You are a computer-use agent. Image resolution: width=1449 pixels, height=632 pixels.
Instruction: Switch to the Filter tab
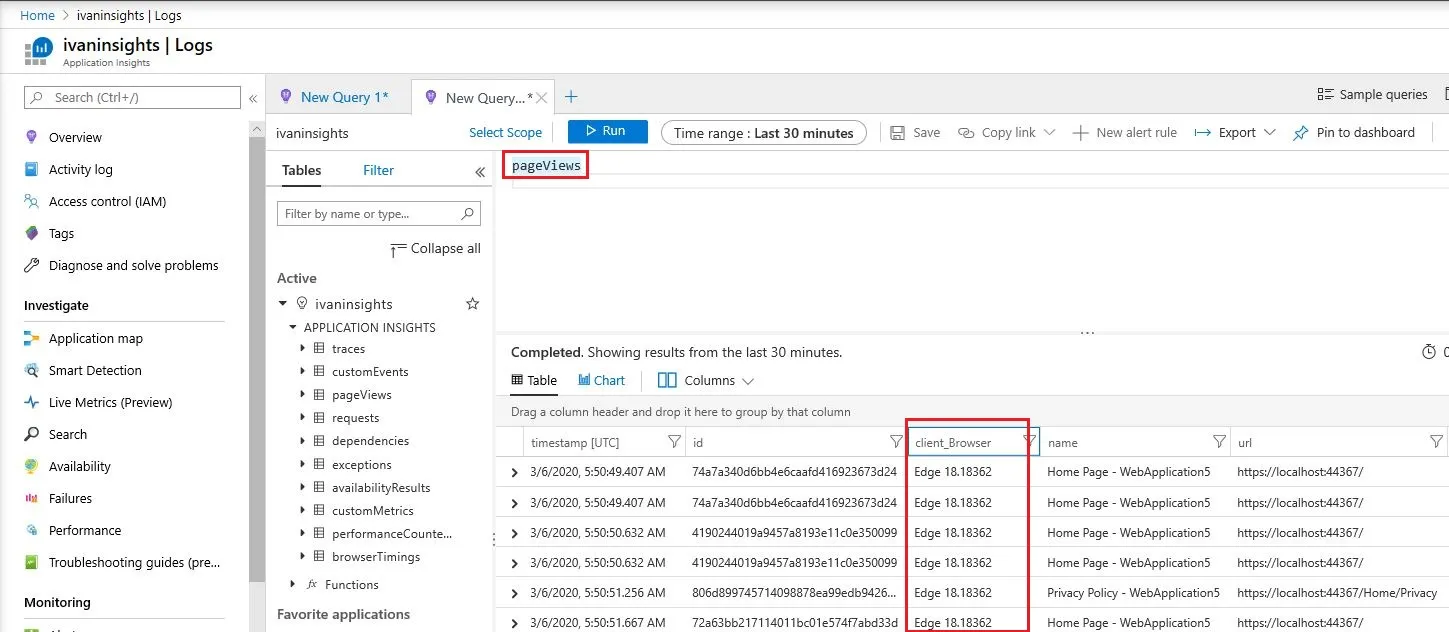point(378,170)
